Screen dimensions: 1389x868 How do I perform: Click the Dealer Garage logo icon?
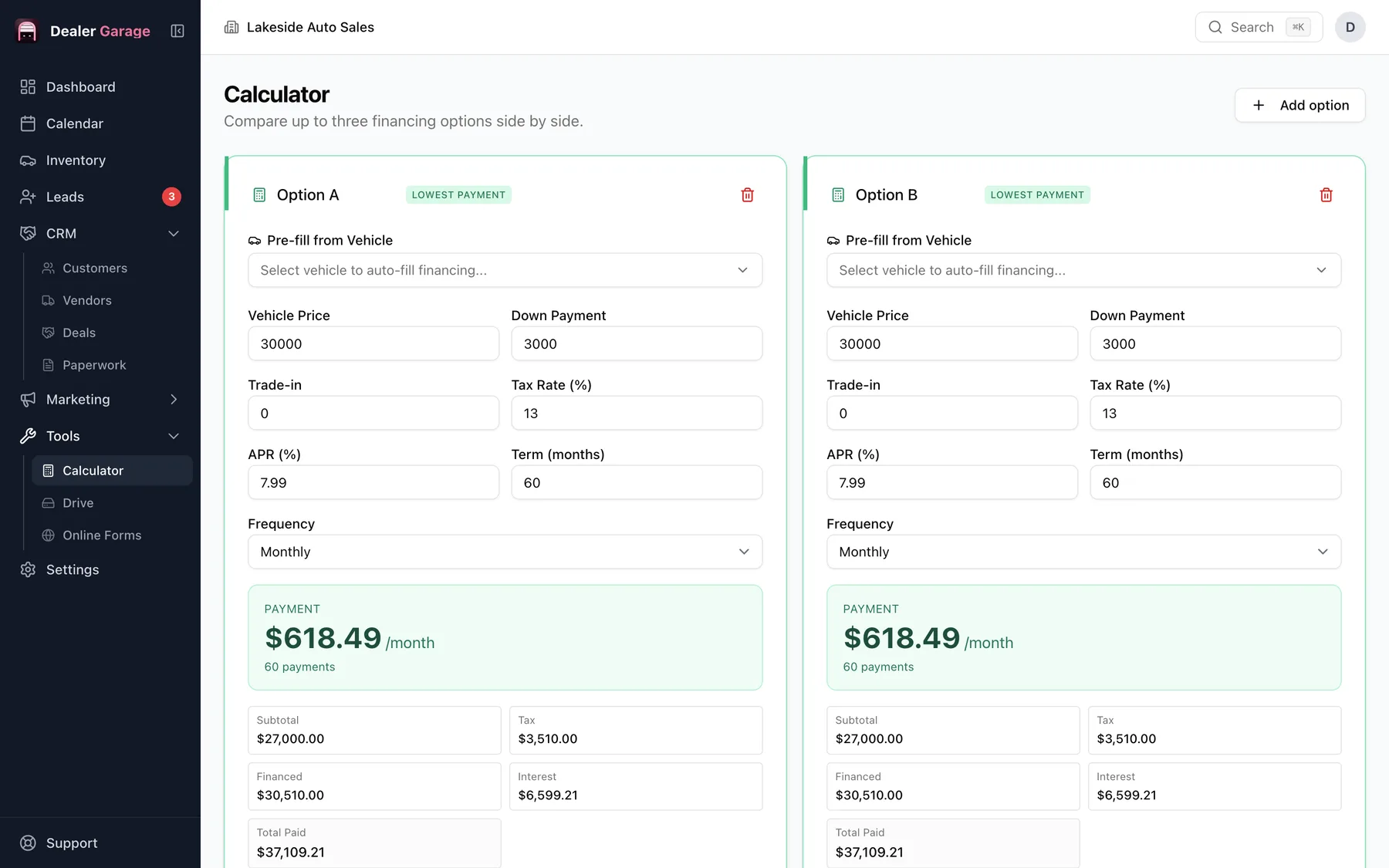(x=27, y=31)
